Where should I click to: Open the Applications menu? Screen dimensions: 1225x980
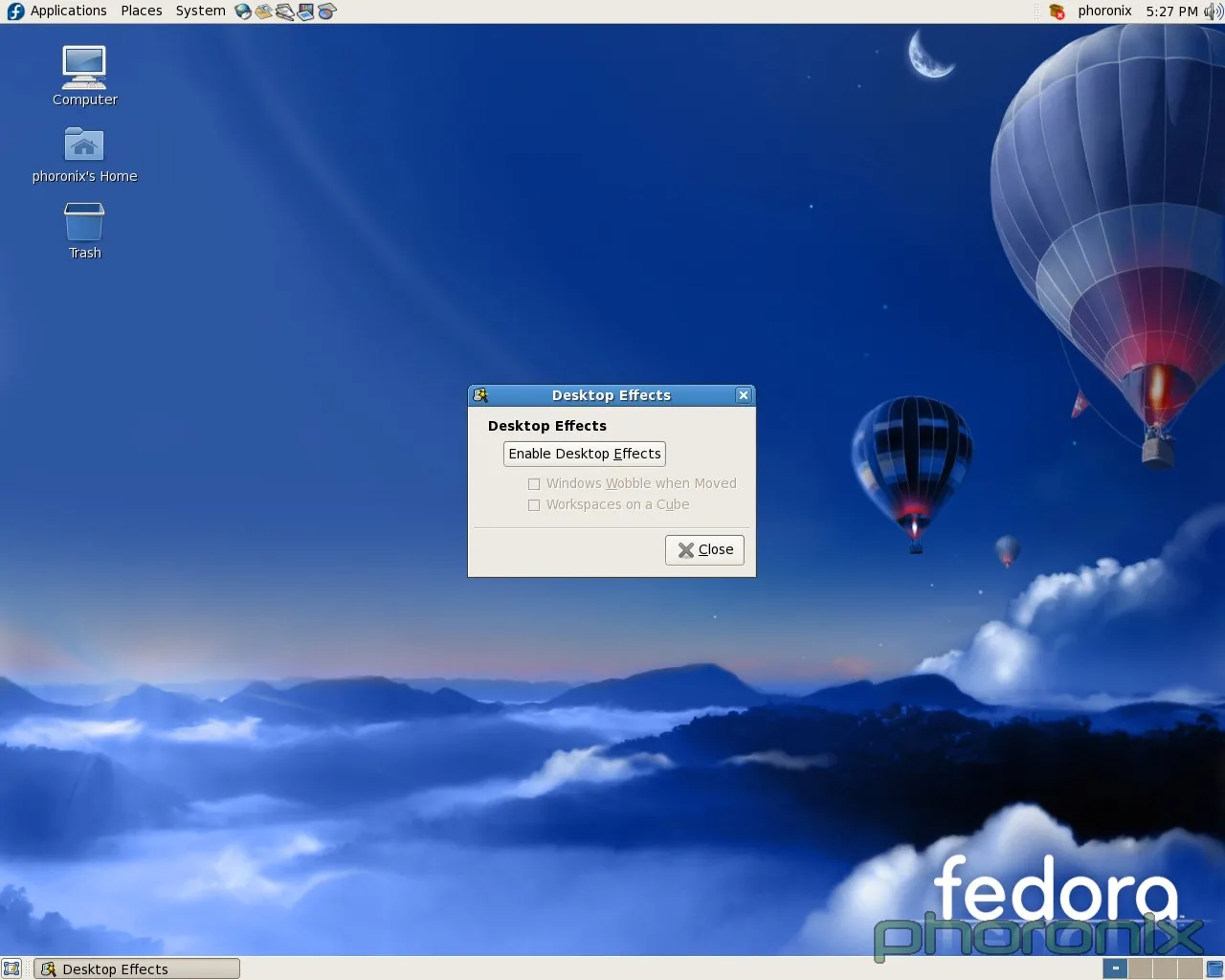(x=68, y=11)
